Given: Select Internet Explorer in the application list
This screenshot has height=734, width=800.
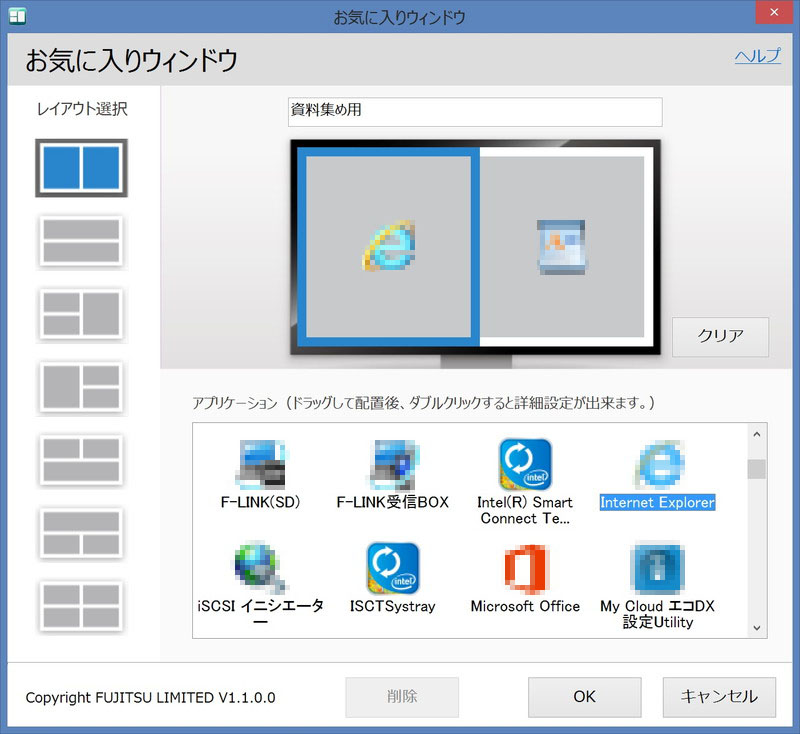Looking at the screenshot, I should pos(657,465).
